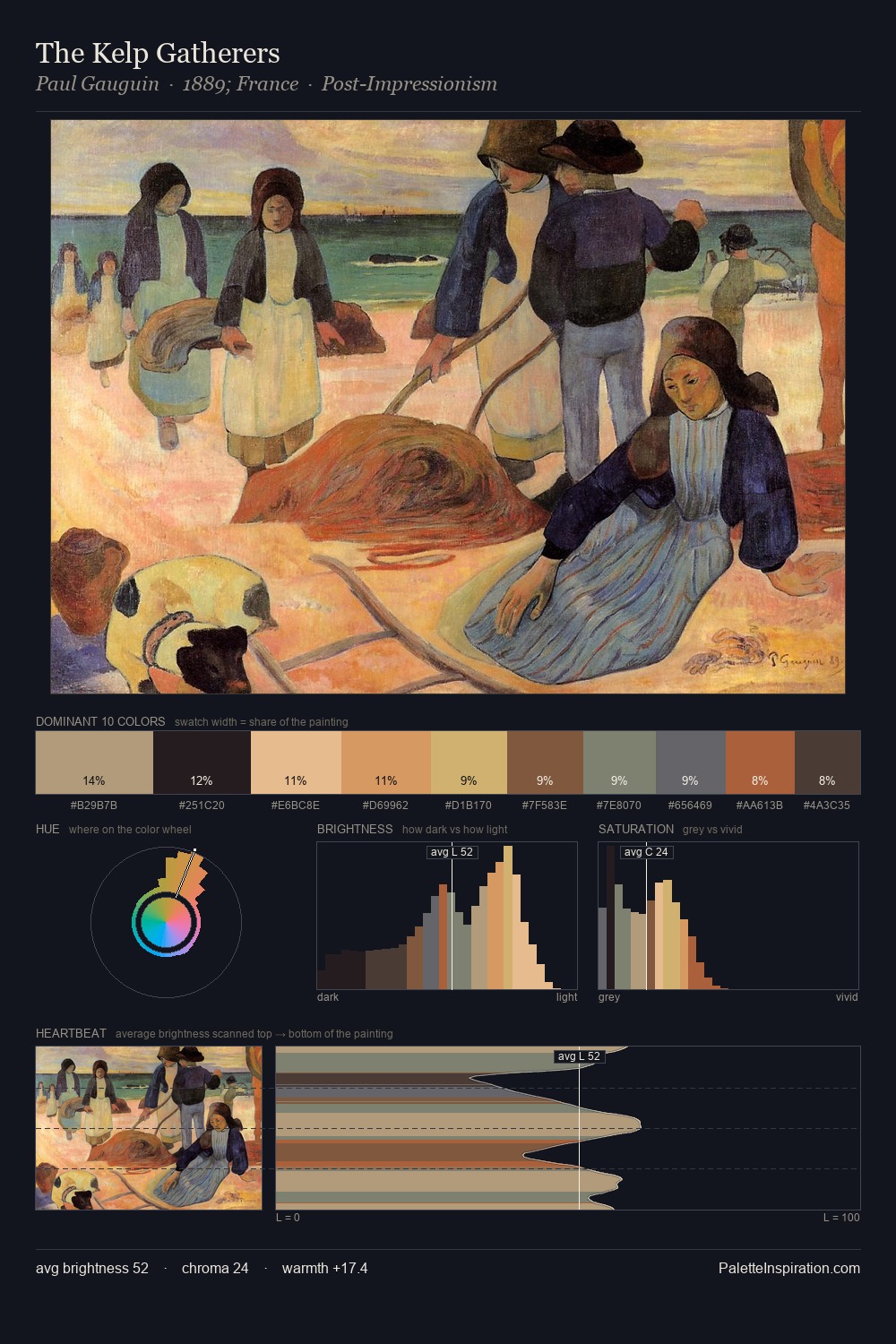Click the #AA613B rust swatch
Screen dimensions: 896x1344
coord(760,762)
